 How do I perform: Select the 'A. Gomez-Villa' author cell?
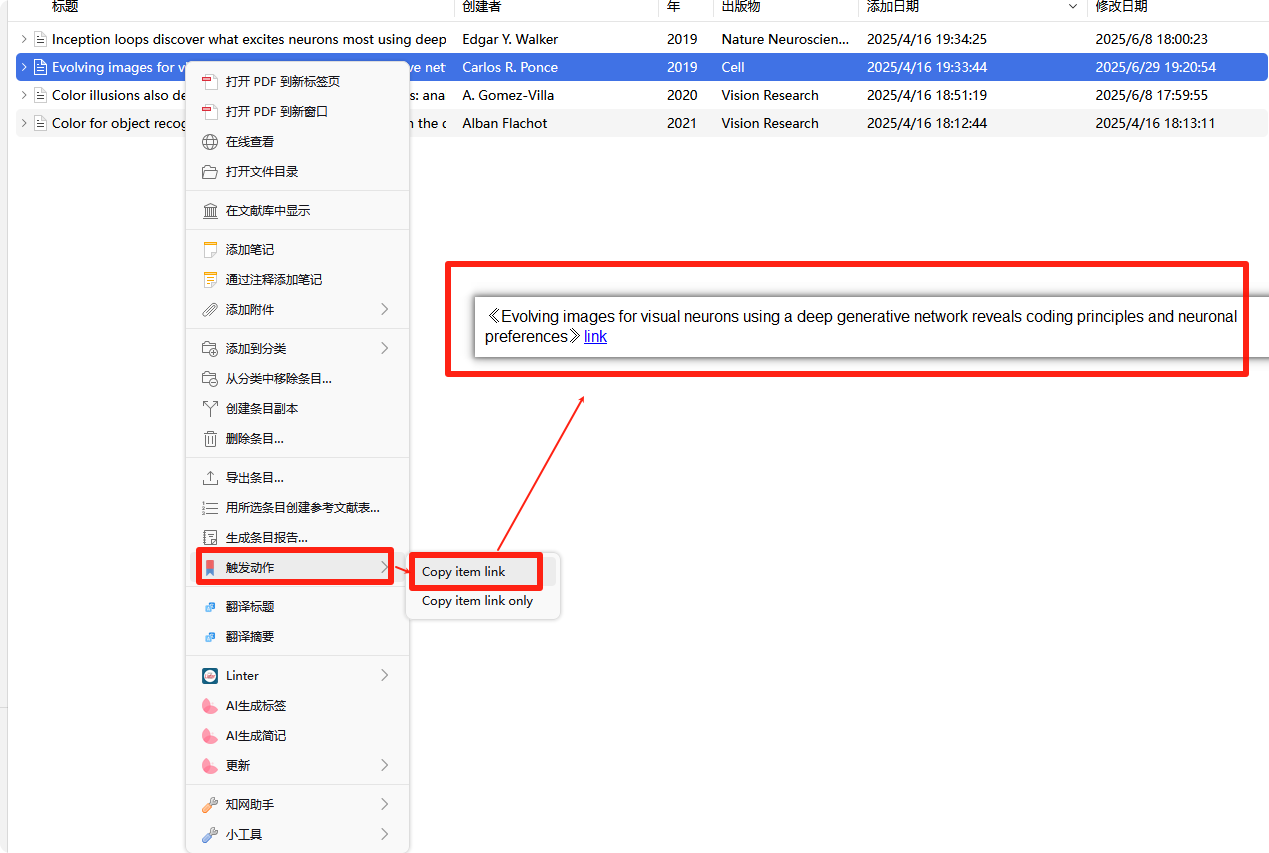[508, 96]
